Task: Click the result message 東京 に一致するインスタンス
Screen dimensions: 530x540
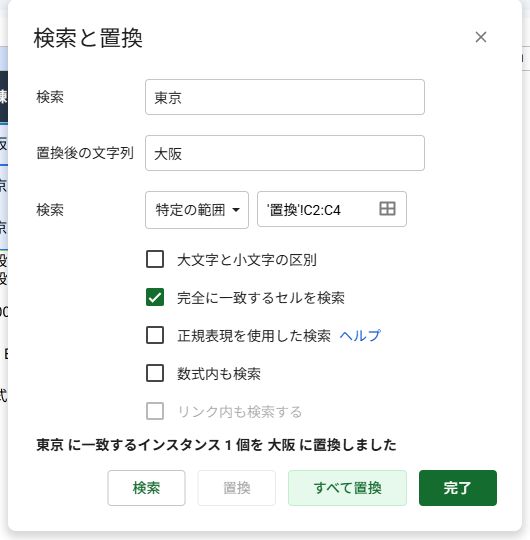Action: click(x=216, y=445)
